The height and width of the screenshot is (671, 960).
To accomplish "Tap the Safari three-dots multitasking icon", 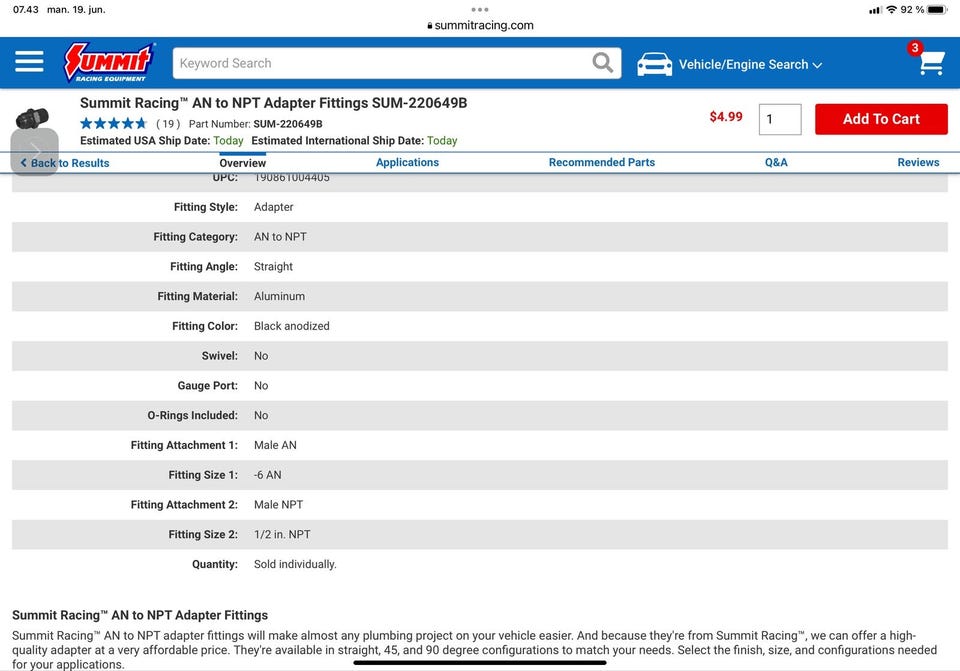I will [480, 9].
